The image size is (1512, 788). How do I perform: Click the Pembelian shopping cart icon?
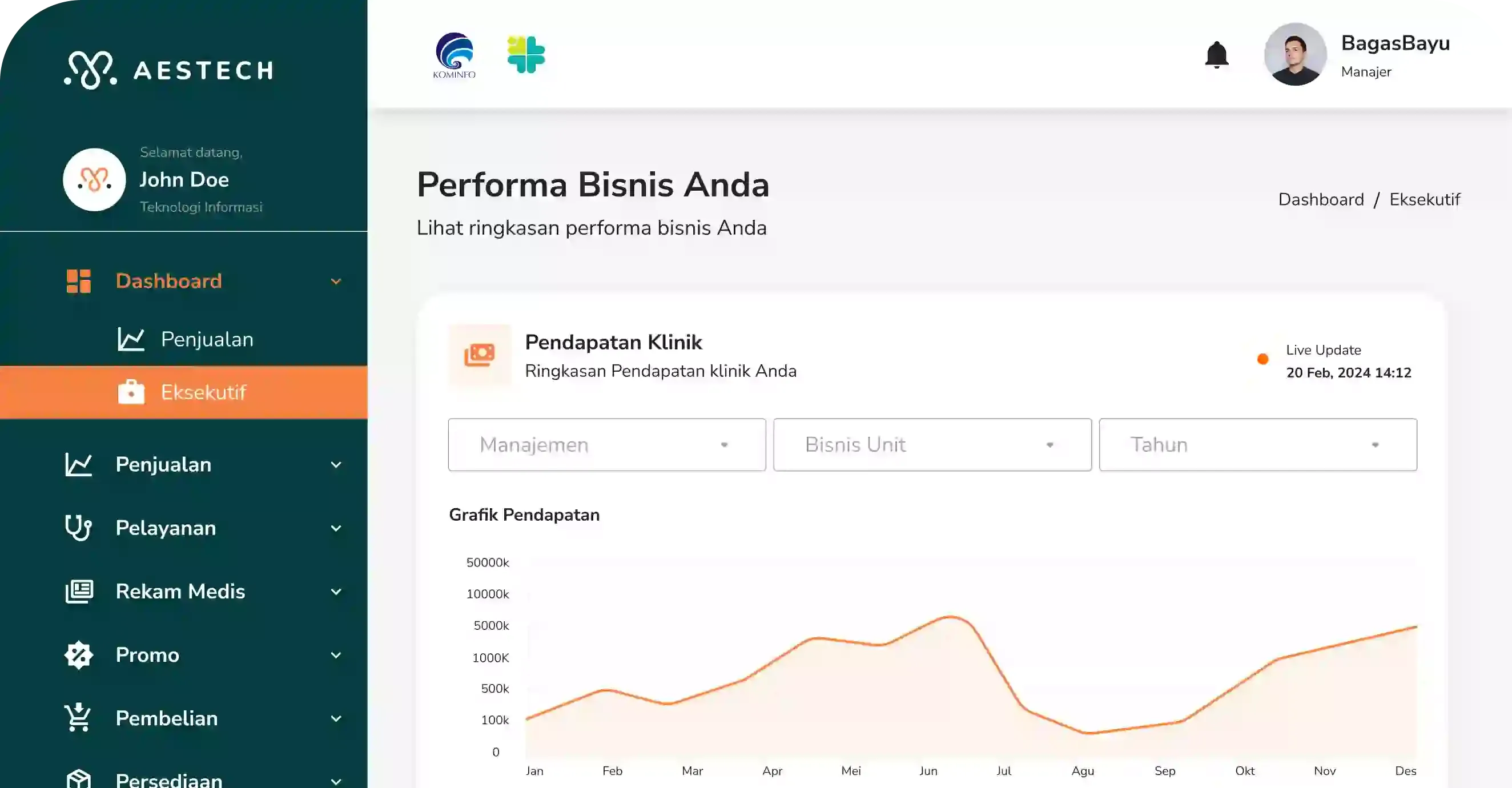coord(78,718)
